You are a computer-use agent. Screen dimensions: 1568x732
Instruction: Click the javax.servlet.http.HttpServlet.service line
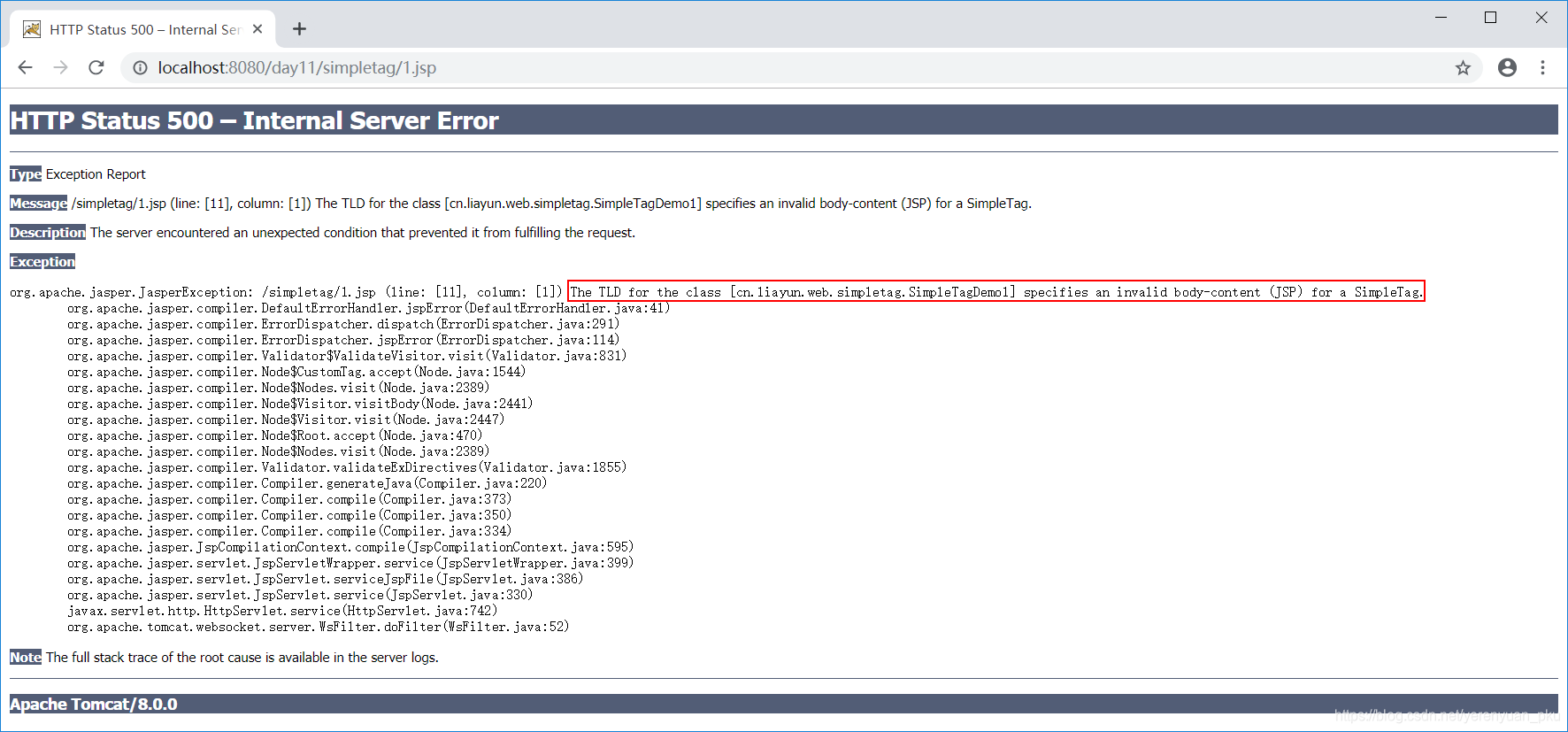point(282,611)
